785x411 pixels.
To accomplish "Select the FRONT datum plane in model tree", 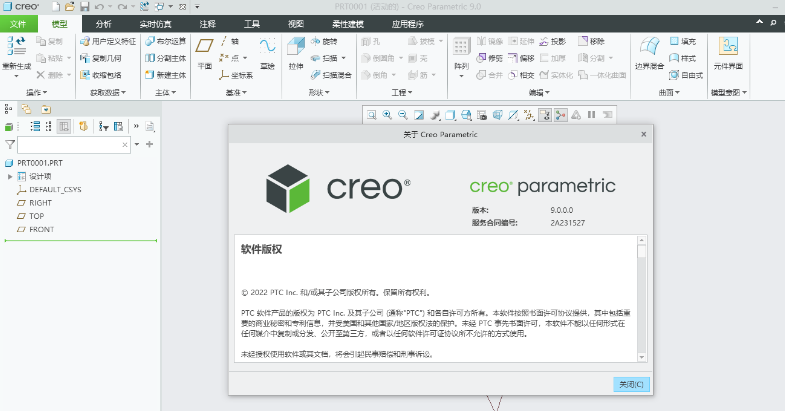I will tap(41, 229).
